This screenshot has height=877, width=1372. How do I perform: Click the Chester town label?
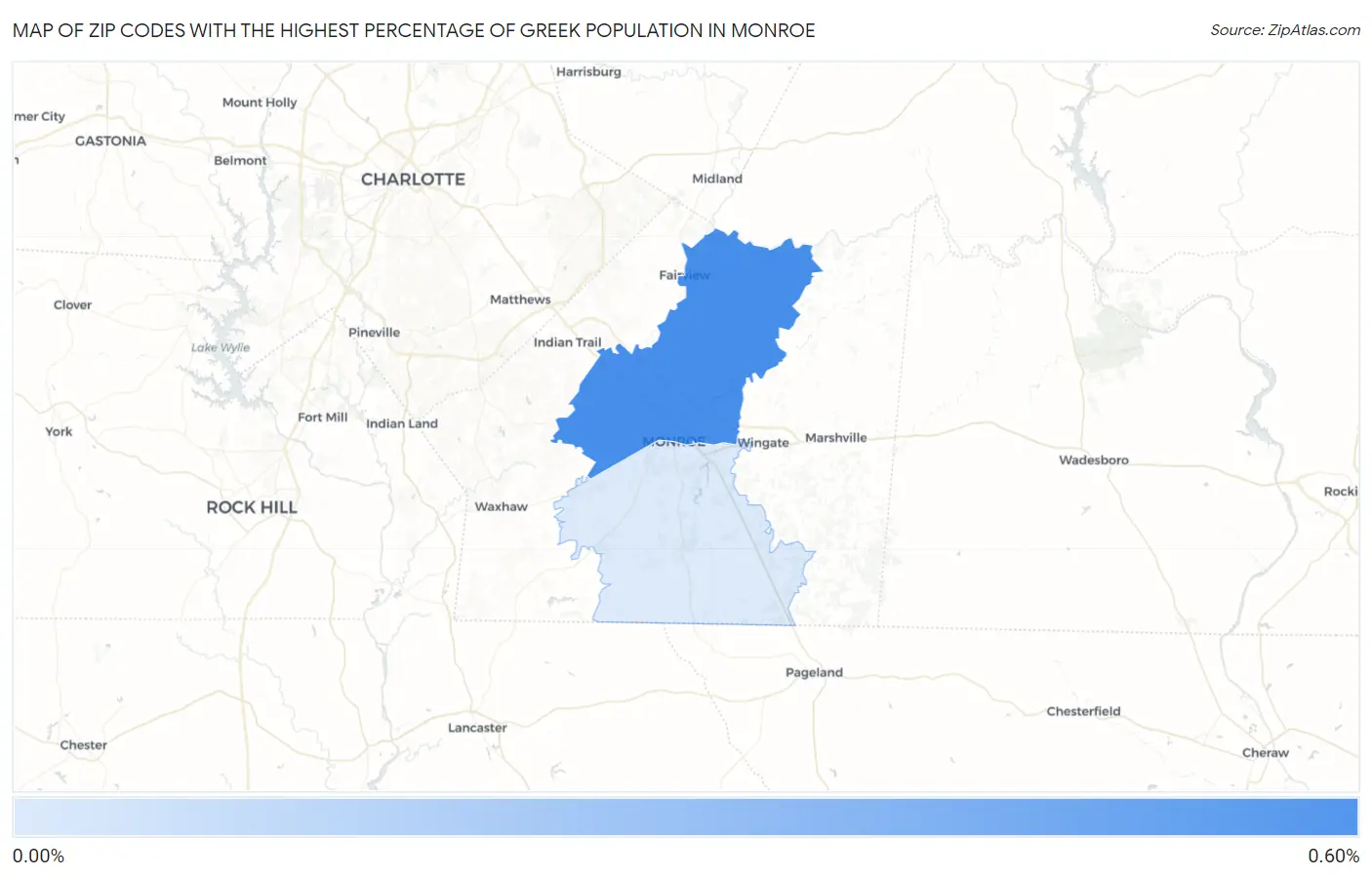83,745
